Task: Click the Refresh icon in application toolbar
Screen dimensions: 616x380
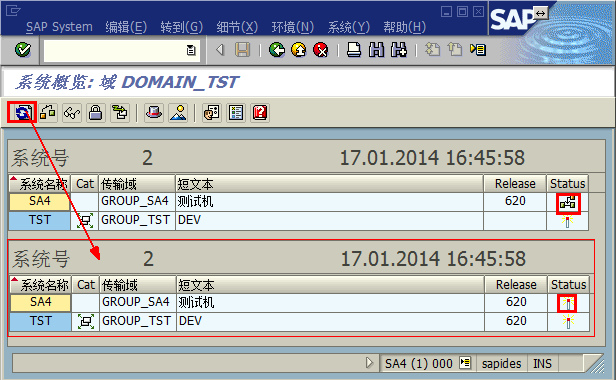Action: tap(23, 113)
